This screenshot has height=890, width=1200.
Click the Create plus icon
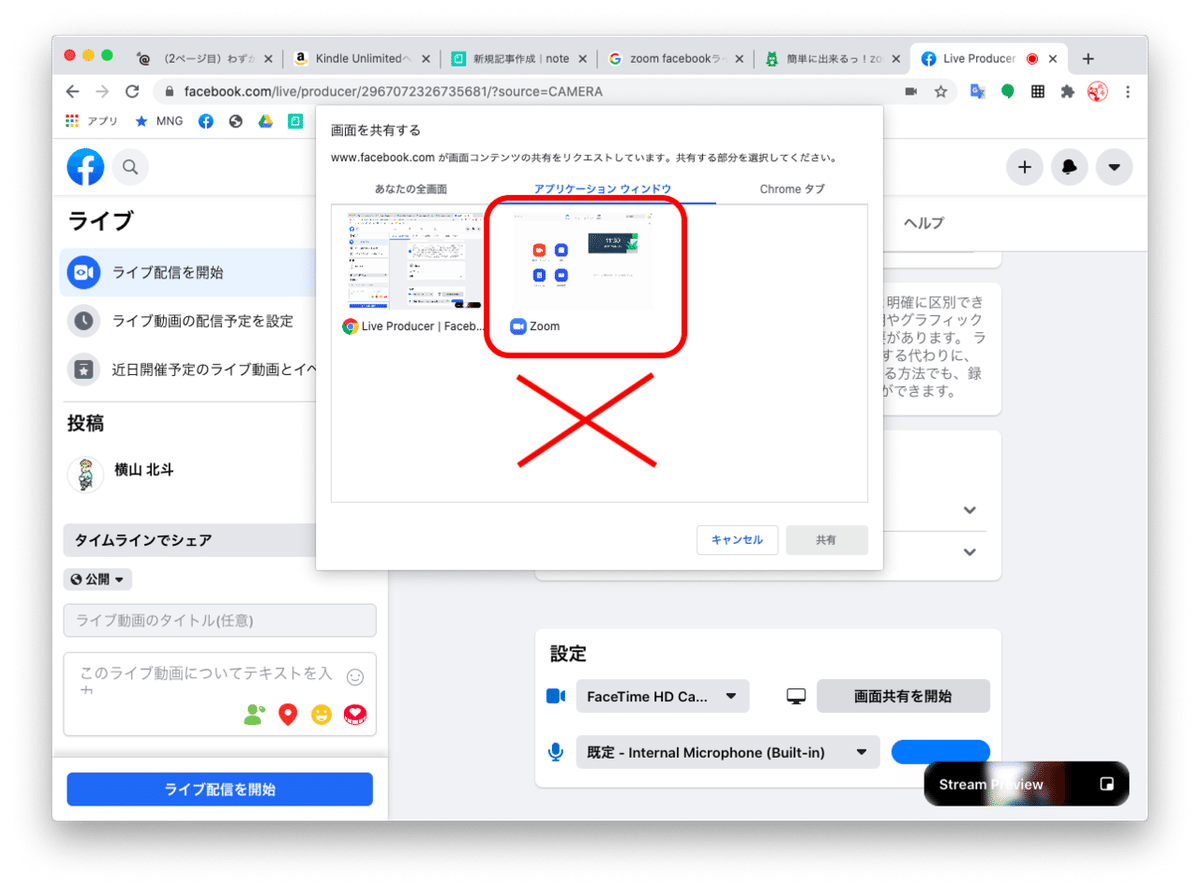[x=1024, y=167]
